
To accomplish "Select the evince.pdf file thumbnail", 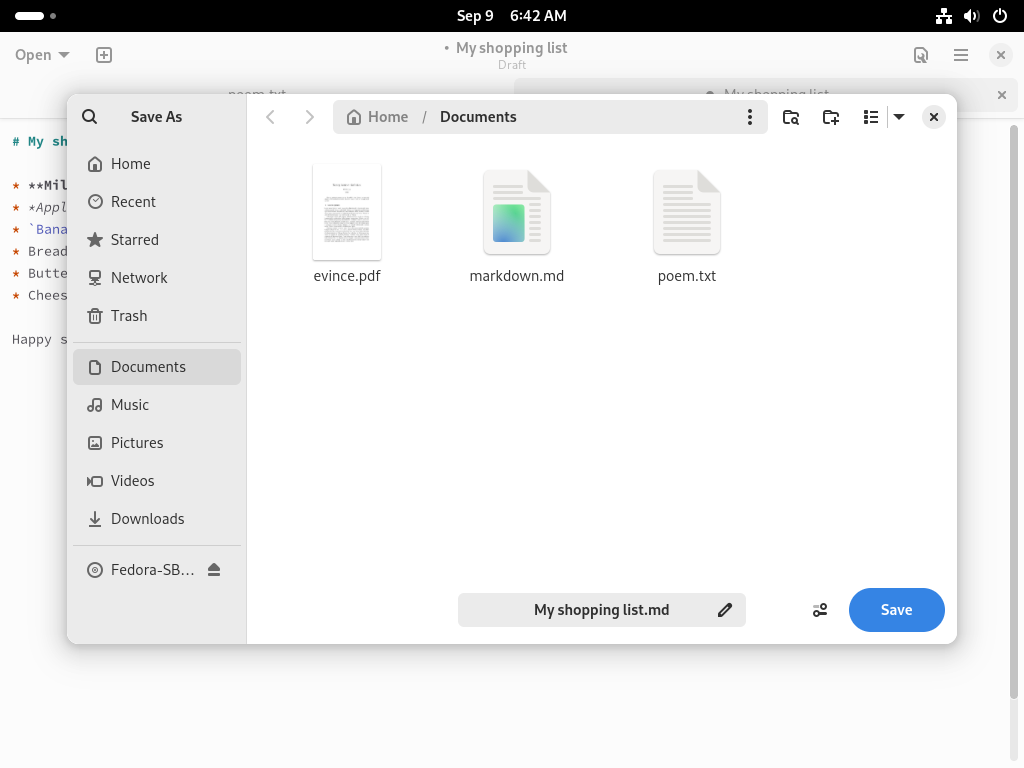I will pos(347,212).
